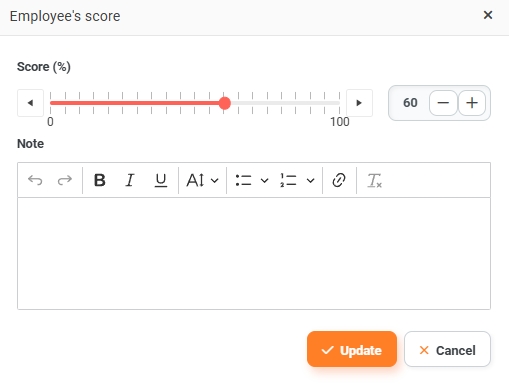Click the numbered list icon
Viewport: 509px width, 387px height.
click(x=288, y=180)
